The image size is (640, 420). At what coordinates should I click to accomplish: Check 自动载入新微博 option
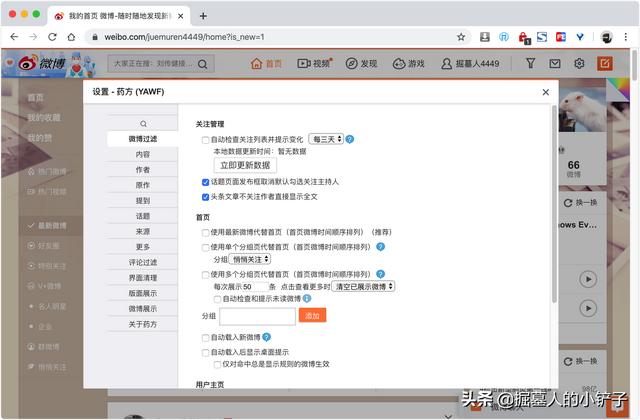(205, 338)
